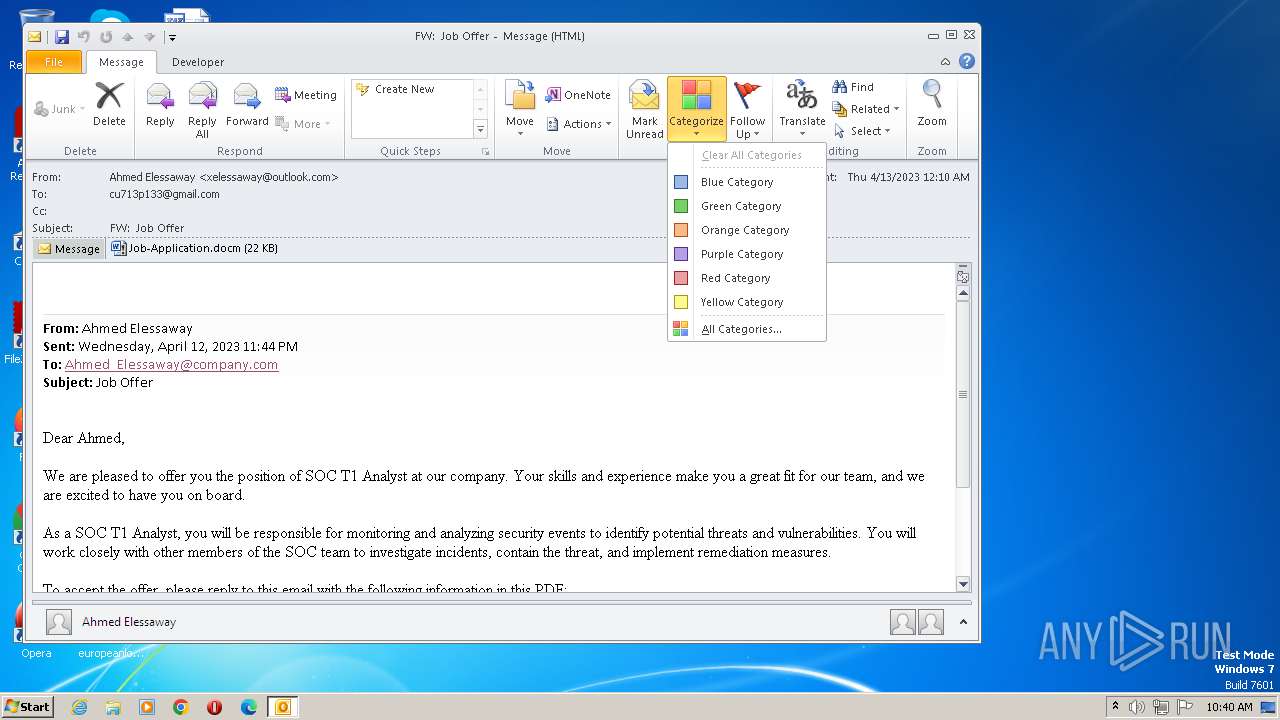Screen dimensions: 1280x720
Task: Open the Select dropdown
Action: [862, 131]
